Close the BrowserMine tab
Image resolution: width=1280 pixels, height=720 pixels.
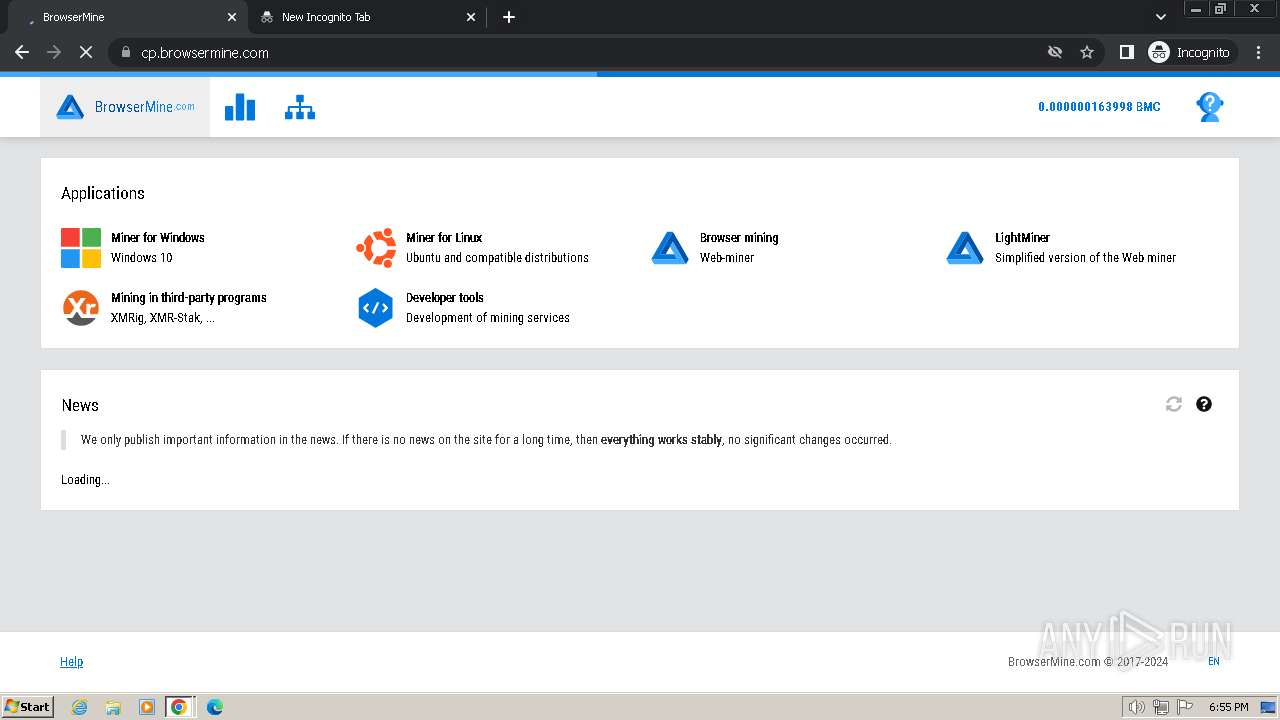pyautogui.click(x=232, y=17)
